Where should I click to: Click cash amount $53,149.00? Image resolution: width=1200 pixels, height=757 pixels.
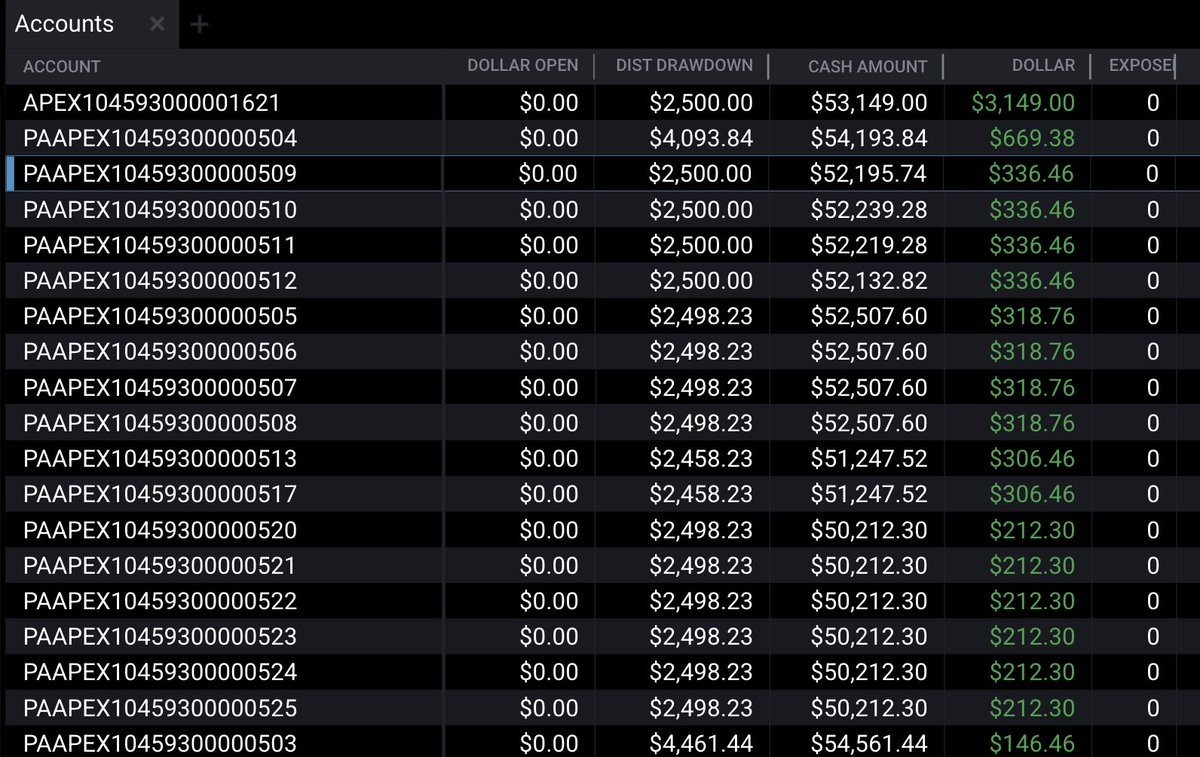[x=869, y=103]
